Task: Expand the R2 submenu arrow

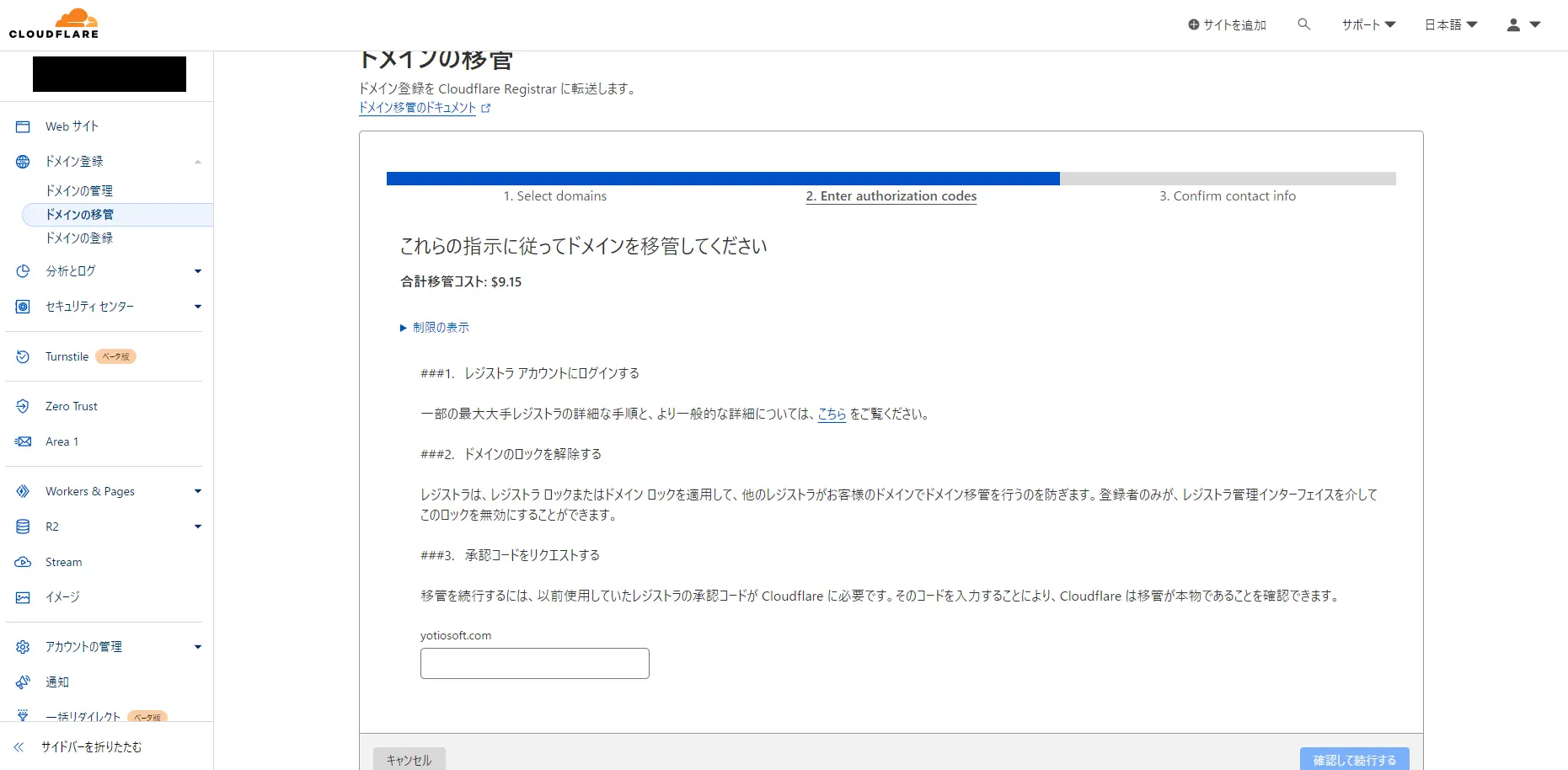Action: point(198,527)
